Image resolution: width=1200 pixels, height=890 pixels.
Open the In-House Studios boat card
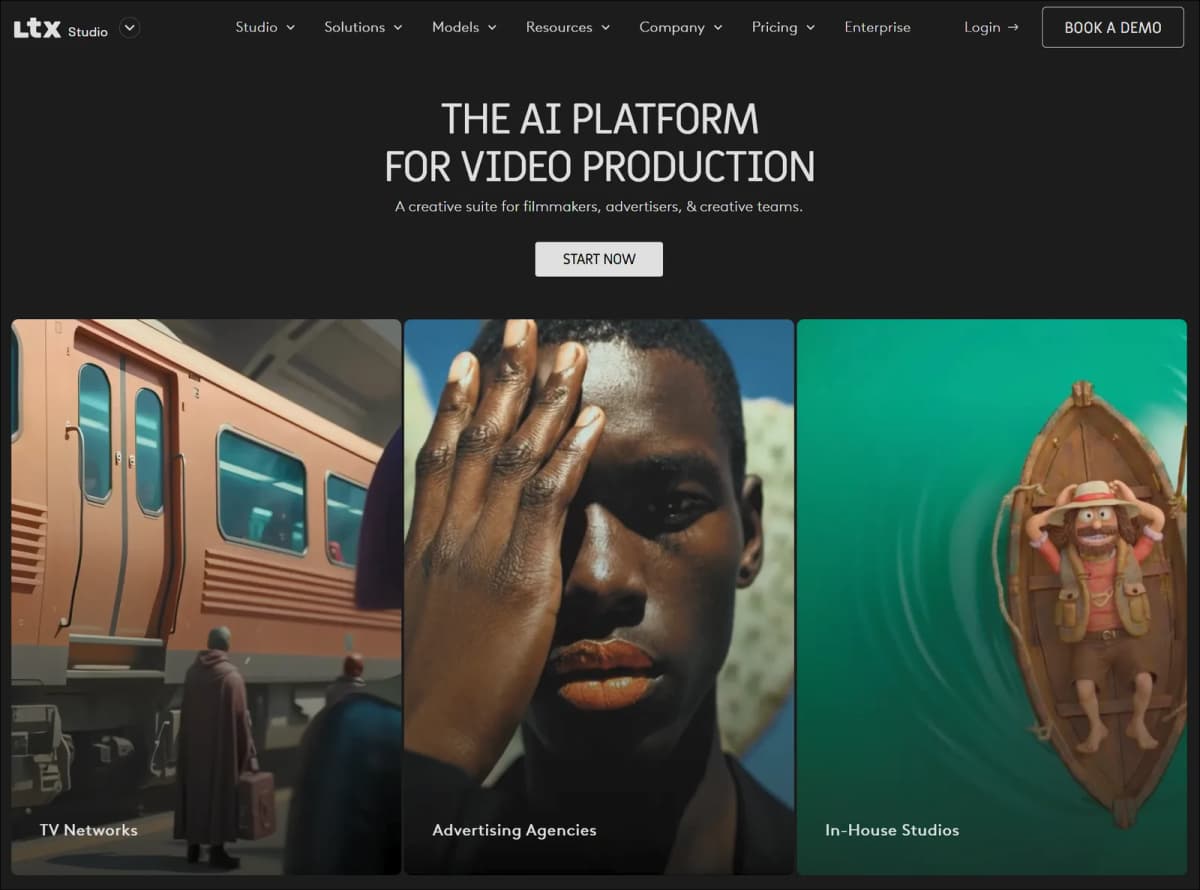click(x=992, y=597)
